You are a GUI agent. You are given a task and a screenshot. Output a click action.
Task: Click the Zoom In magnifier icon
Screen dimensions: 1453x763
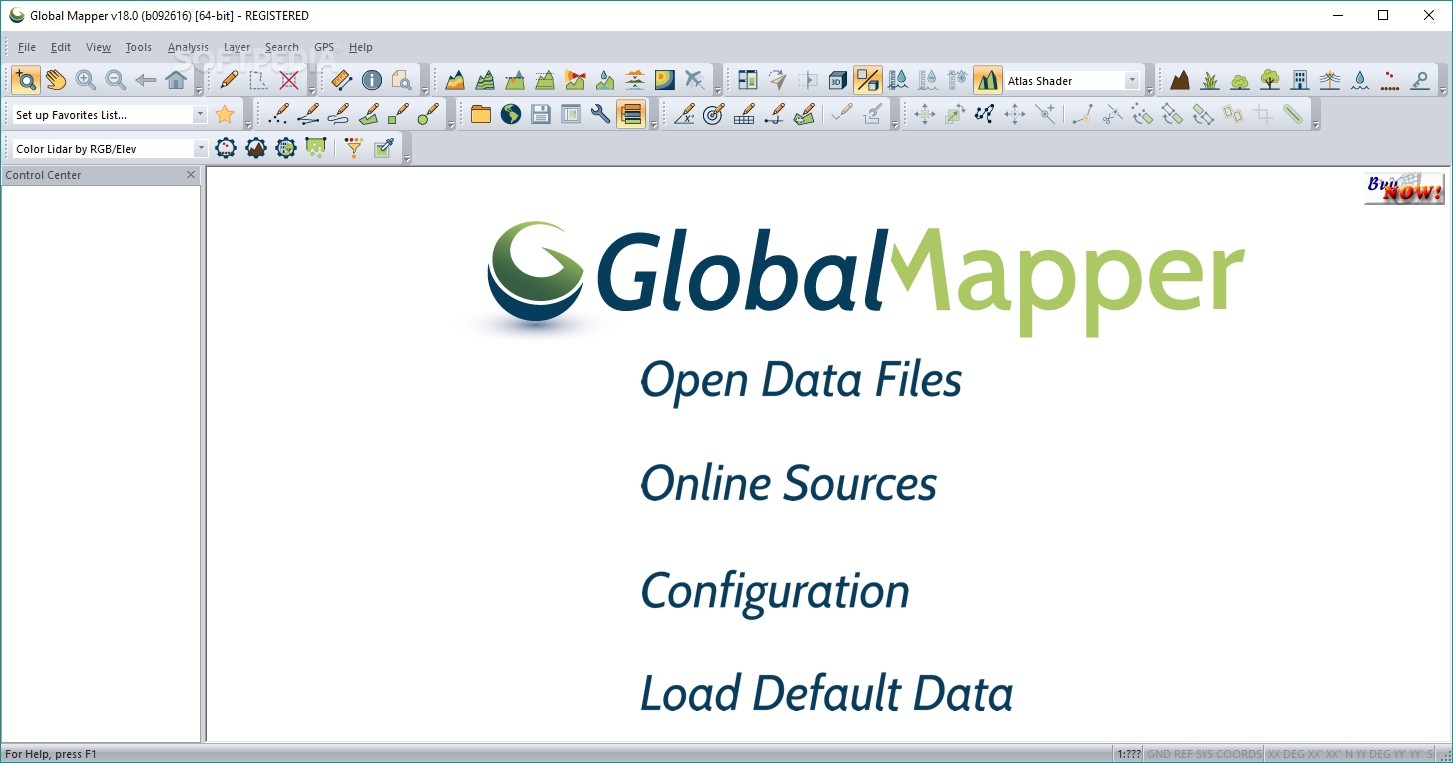coord(86,80)
